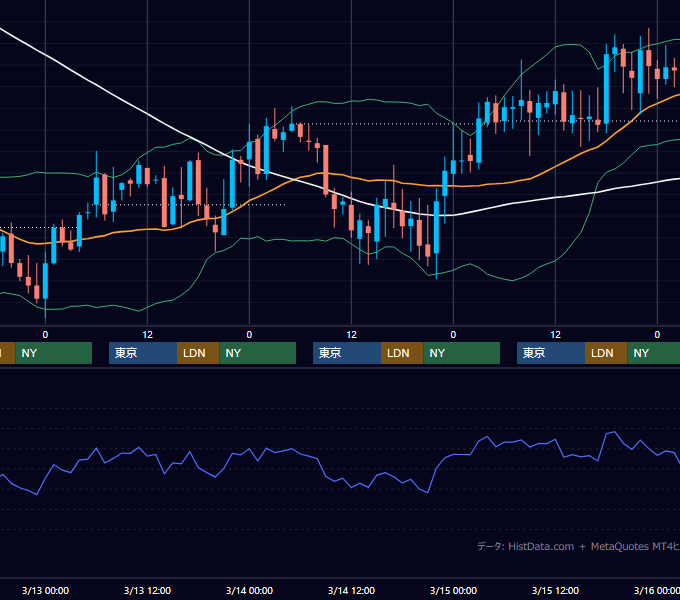Click hour label 0 above 3/15 00:00
680x600 pixels.
pos(453,335)
